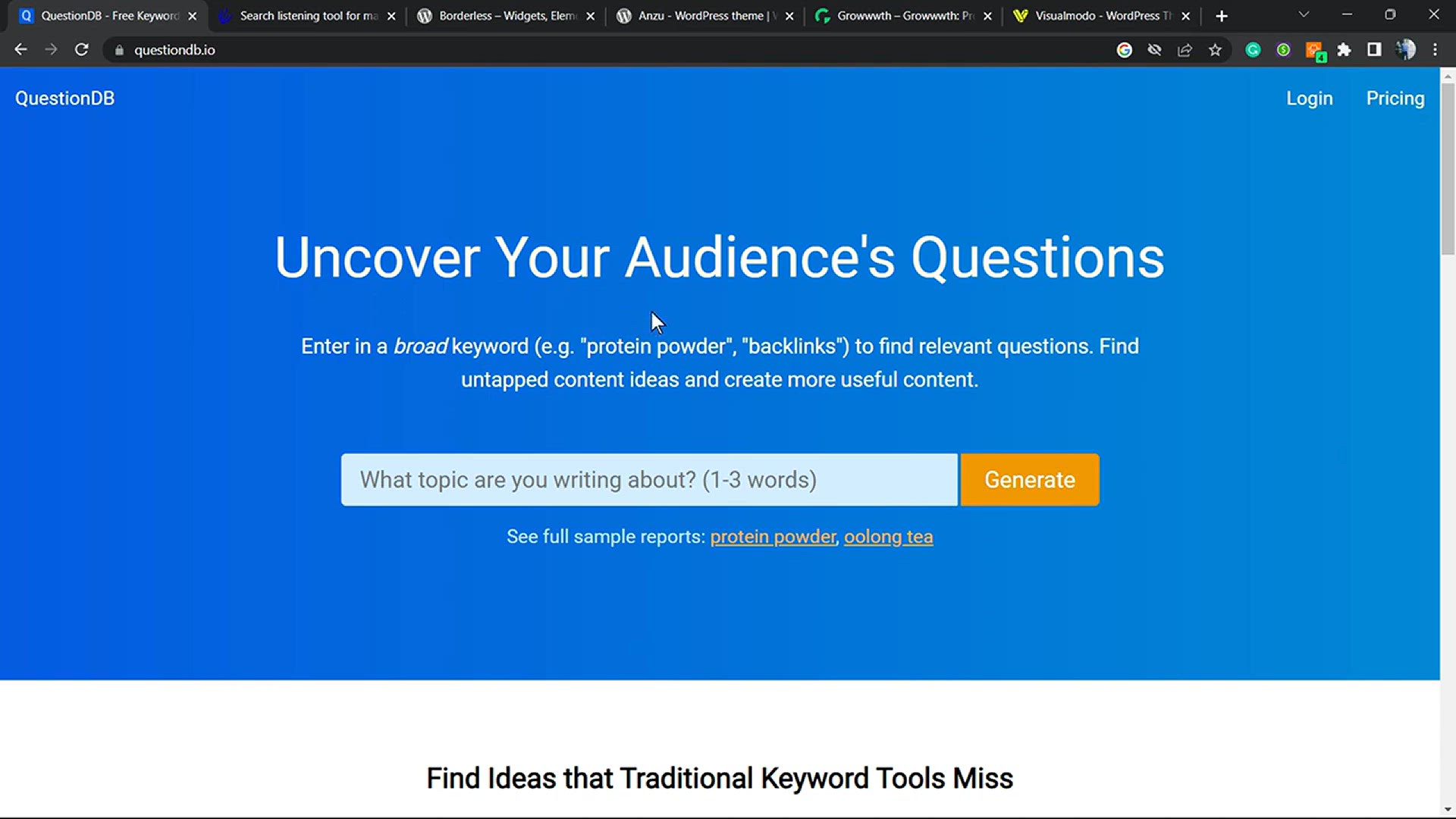Viewport: 1456px width, 819px height.
Task: Toggle the browser side panel icon
Action: tap(1374, 50)
